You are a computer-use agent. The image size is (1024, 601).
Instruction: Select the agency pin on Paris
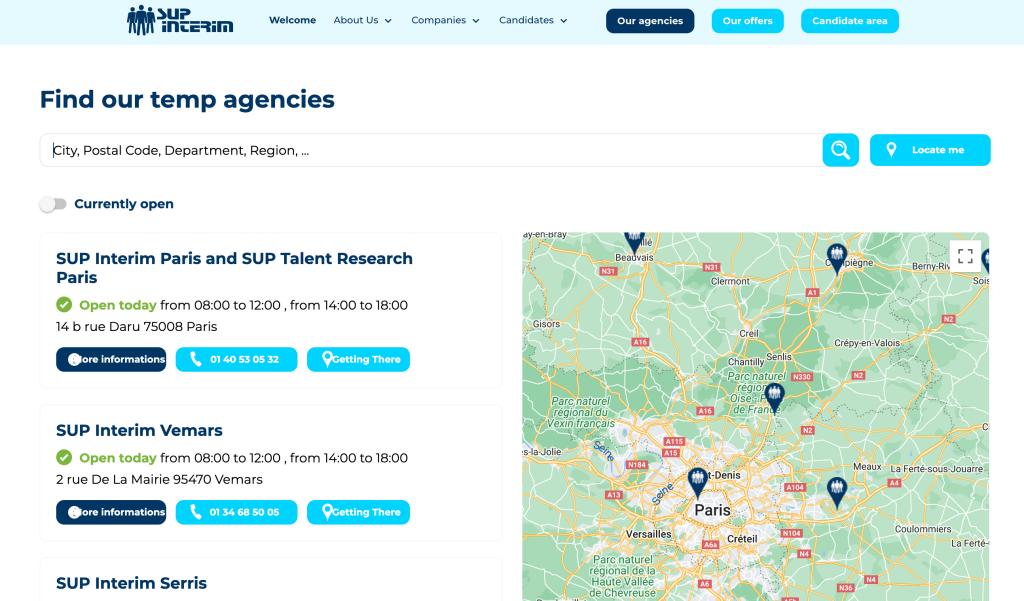(697, 483)
